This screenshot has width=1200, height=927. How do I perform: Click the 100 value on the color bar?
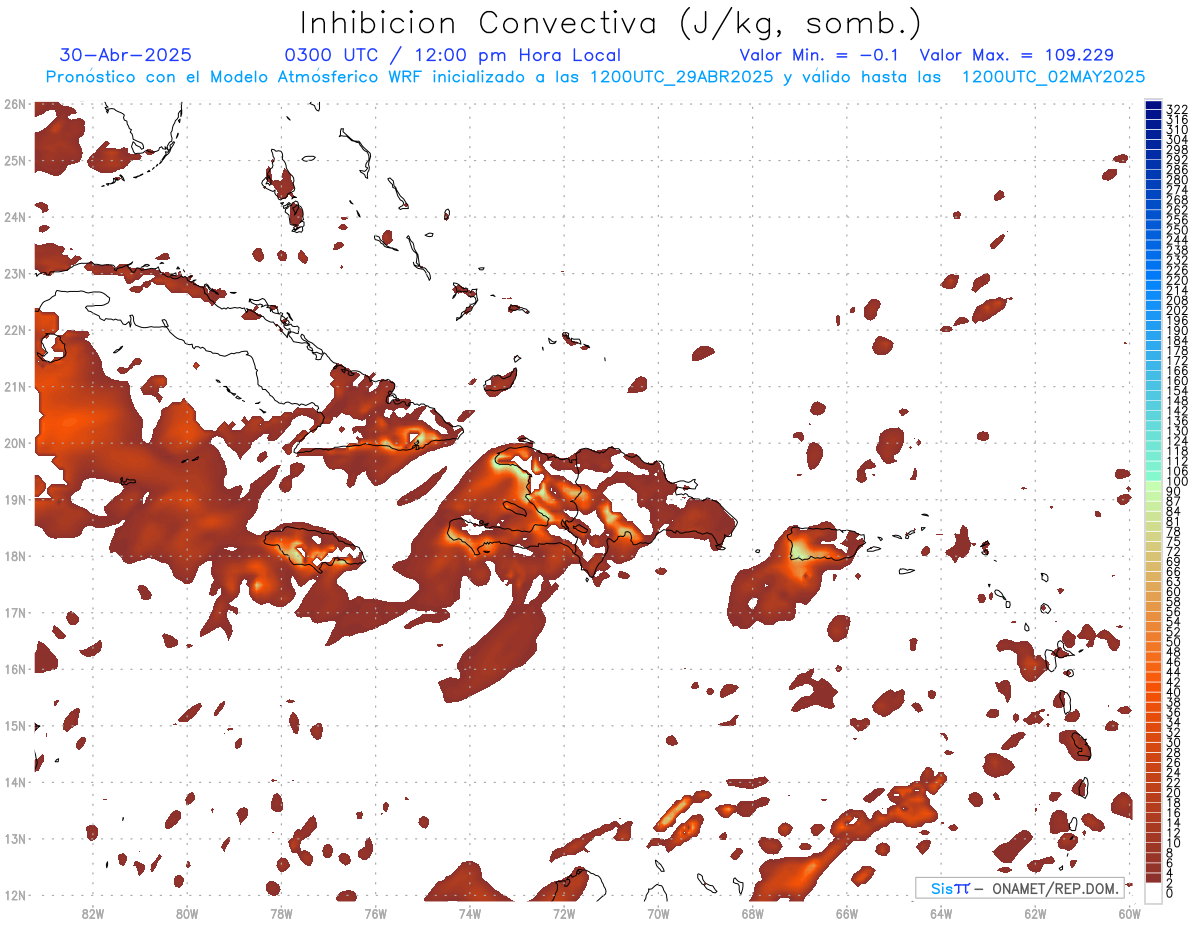click(1177, 482)
